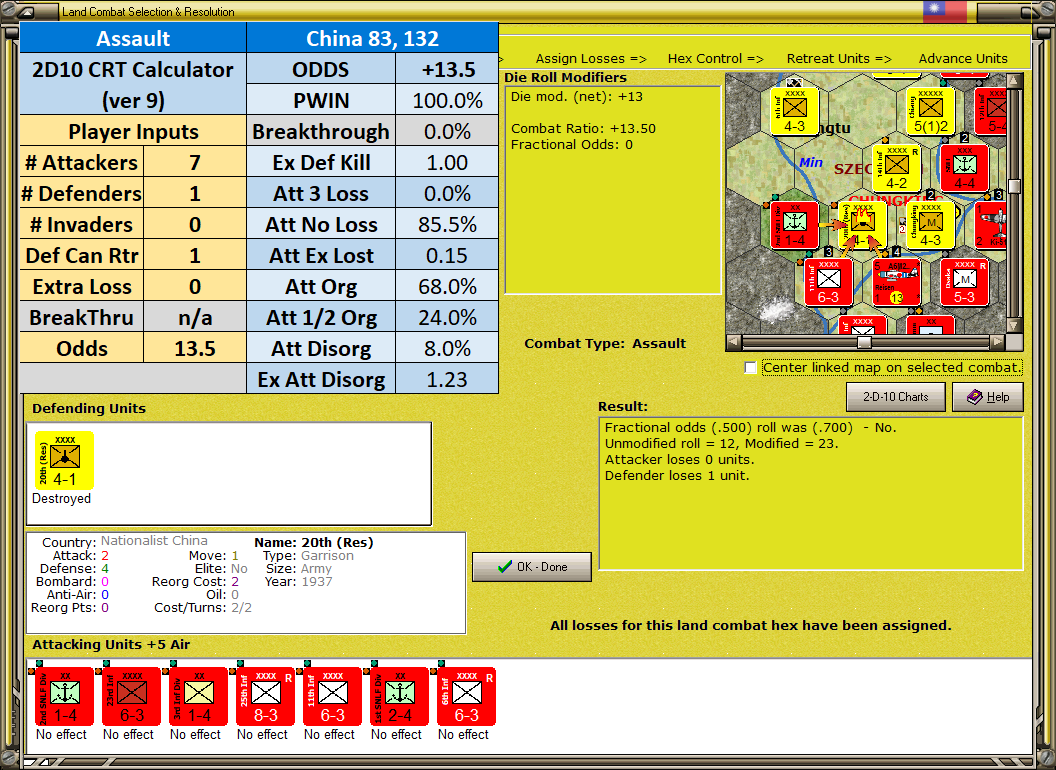Click the Att No Loss value 85.5%

[447, 224]
